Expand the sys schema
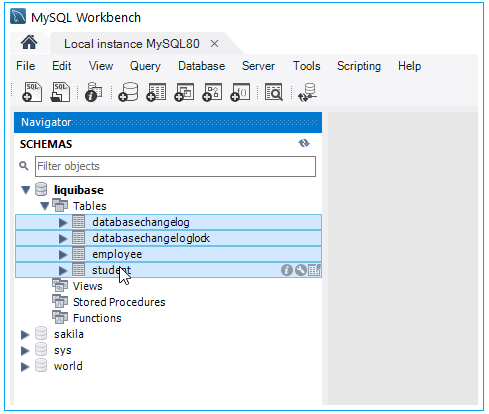489x414 pixels. [x=25, y=350]
